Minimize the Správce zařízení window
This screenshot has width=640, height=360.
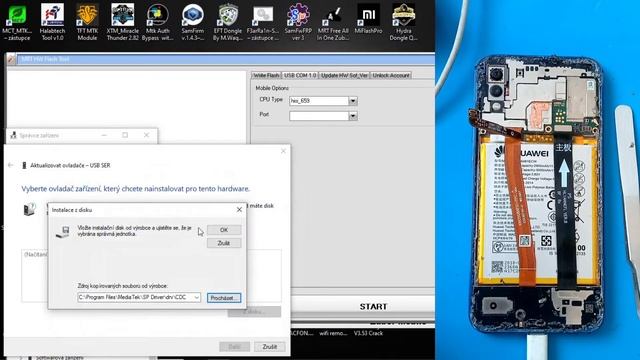[x=104, y=135]
